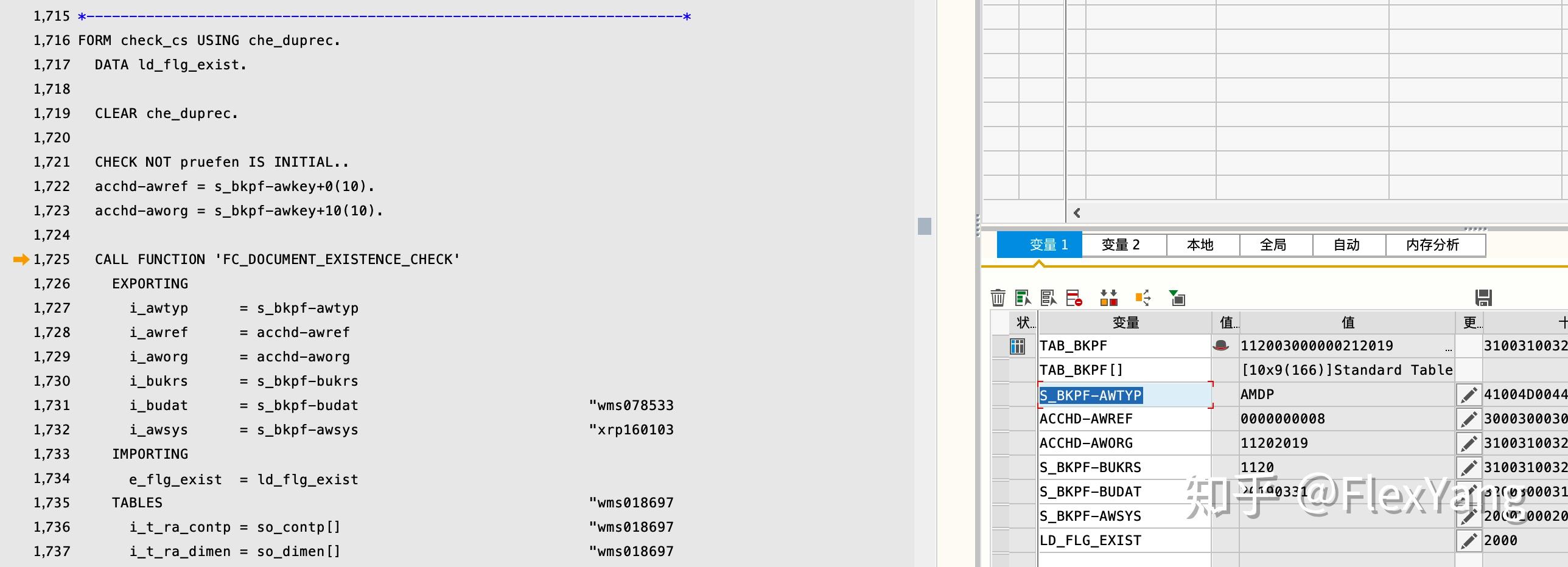Image resolution: width=1568 pixels, height=567 pixels.
Task: Click the "xrp160103 comment
Action: 631,430
